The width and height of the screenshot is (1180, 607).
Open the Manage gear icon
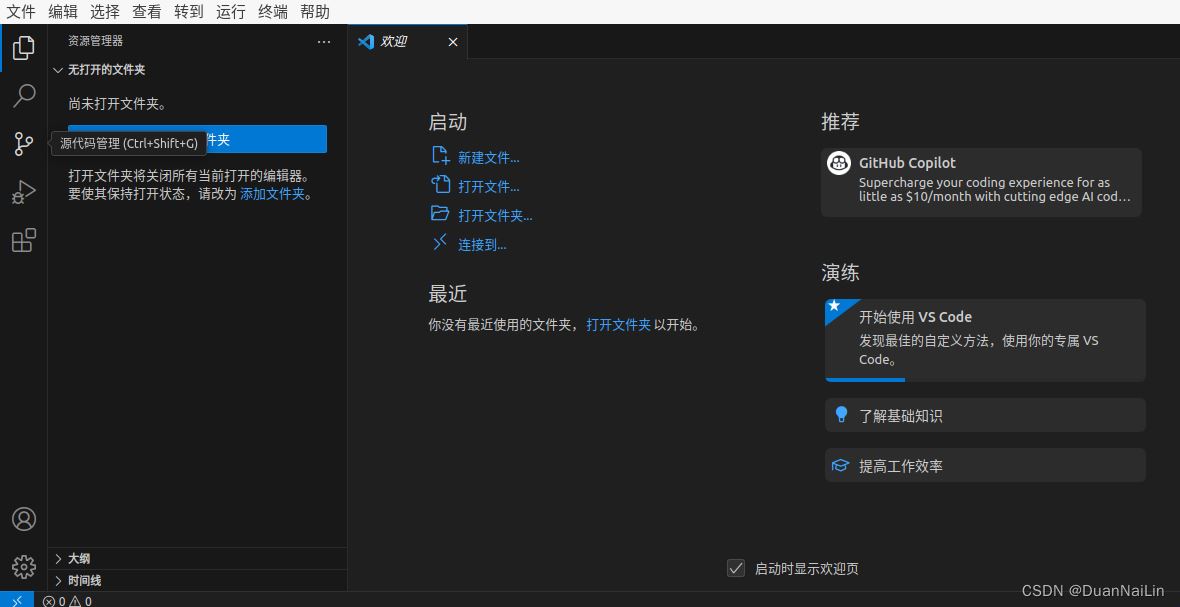click(24, 566)
